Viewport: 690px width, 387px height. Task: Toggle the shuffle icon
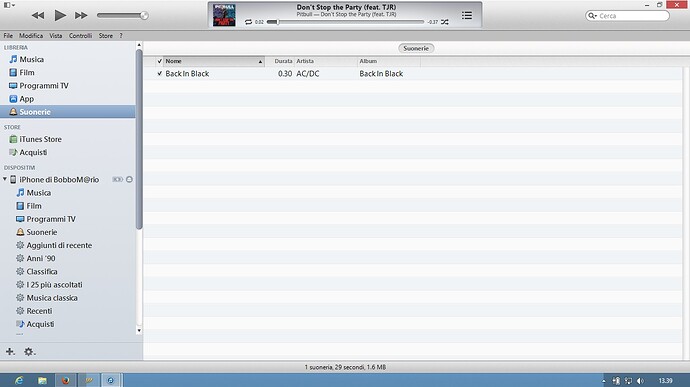tap(445, 22)
